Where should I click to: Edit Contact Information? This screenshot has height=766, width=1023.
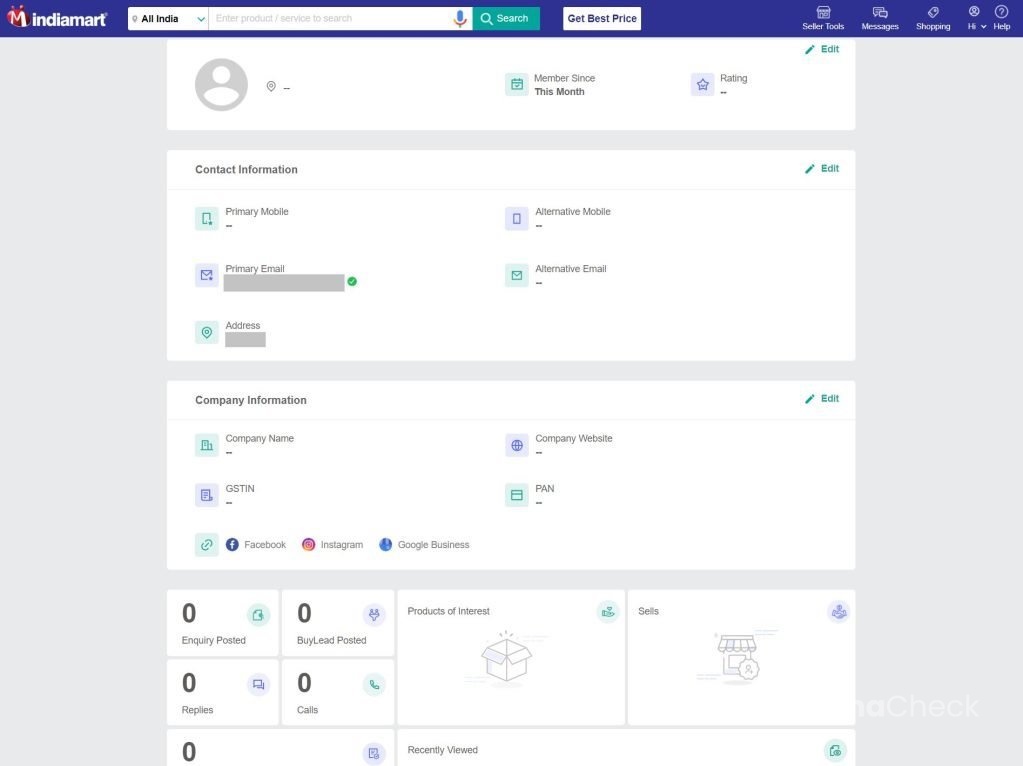coord(822,168)
